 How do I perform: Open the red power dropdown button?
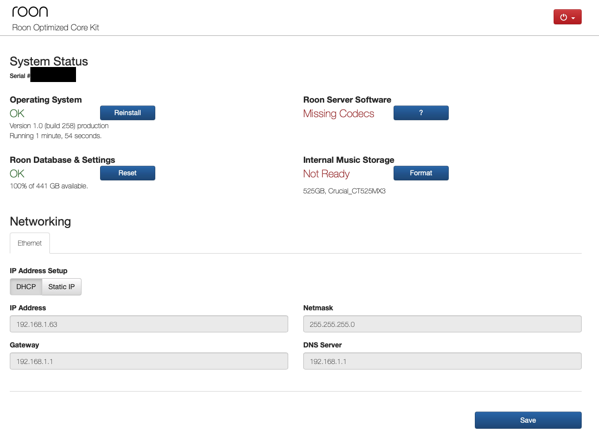click(567, 17)
